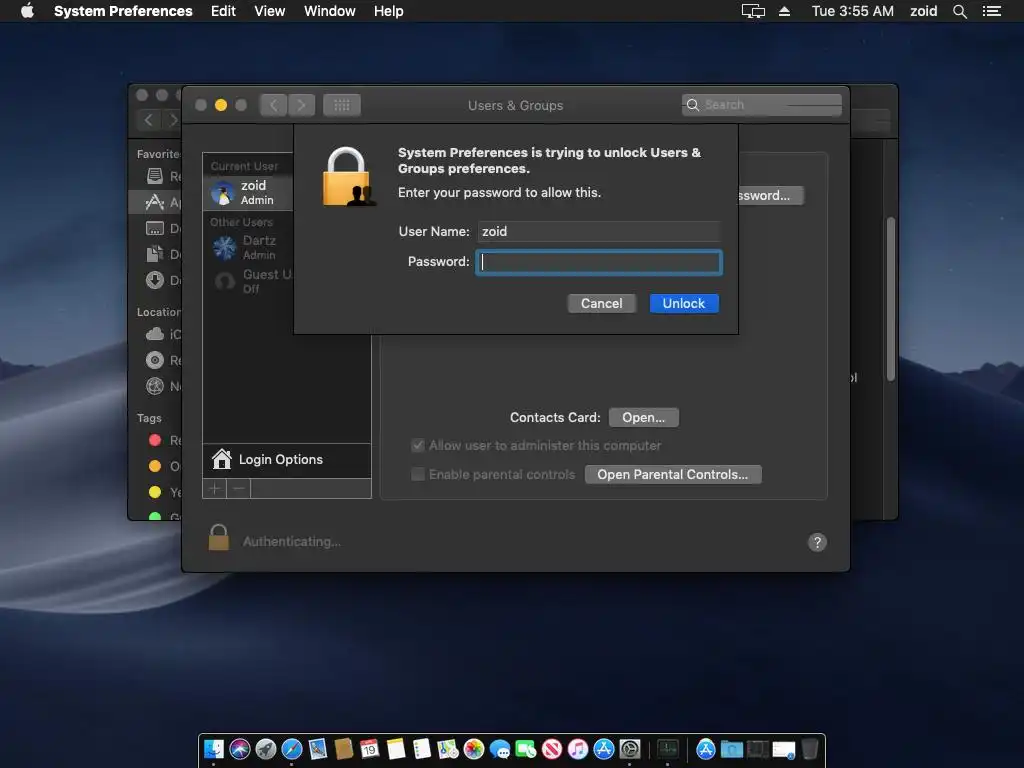Click add user plus button

pos(214,488)
